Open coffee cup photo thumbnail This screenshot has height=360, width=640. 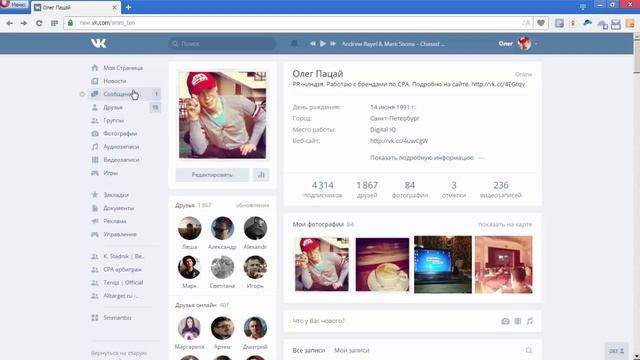pyautogui.click(x=382, y=264)
